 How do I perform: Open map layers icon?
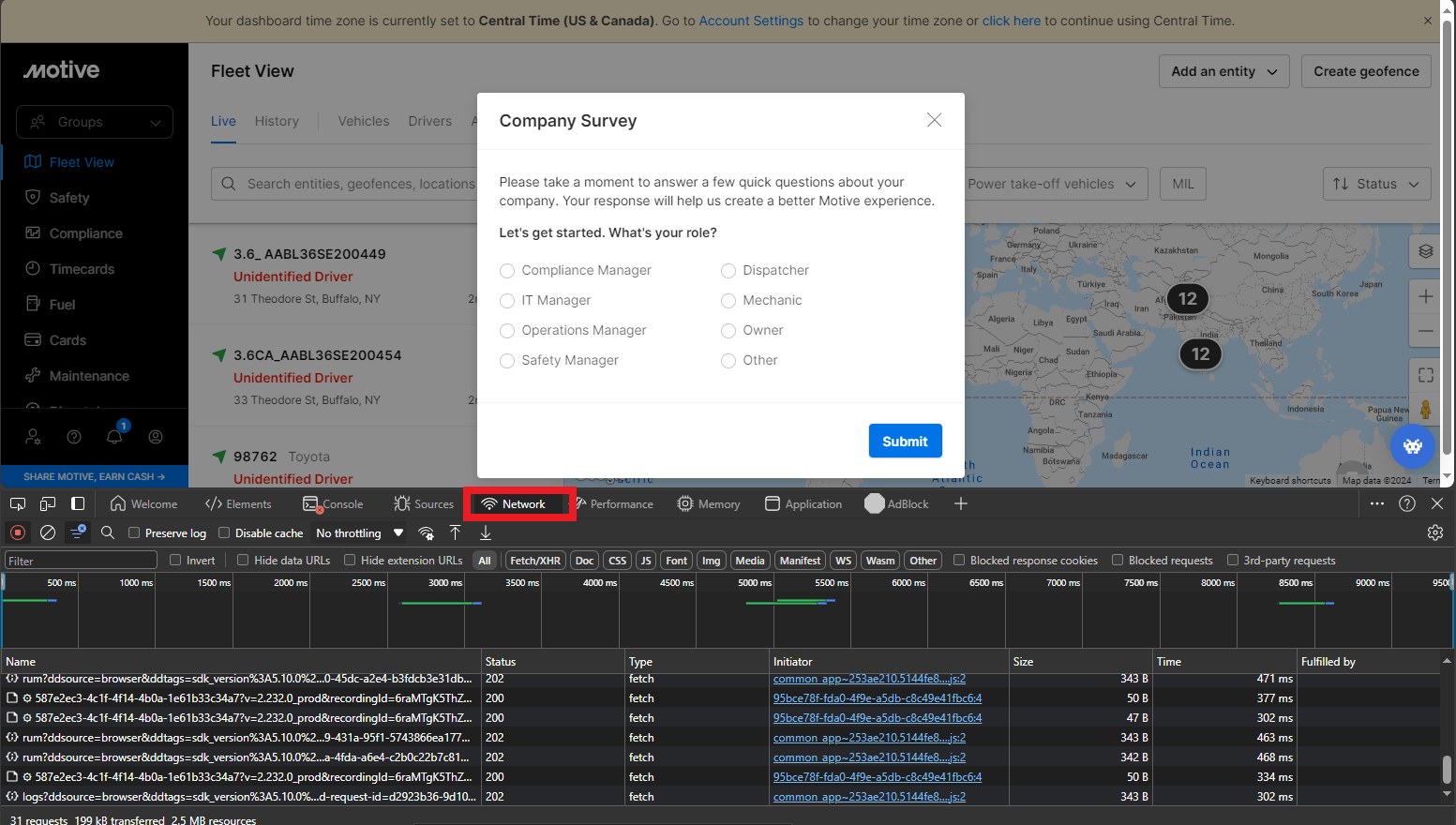(1426, 251)
